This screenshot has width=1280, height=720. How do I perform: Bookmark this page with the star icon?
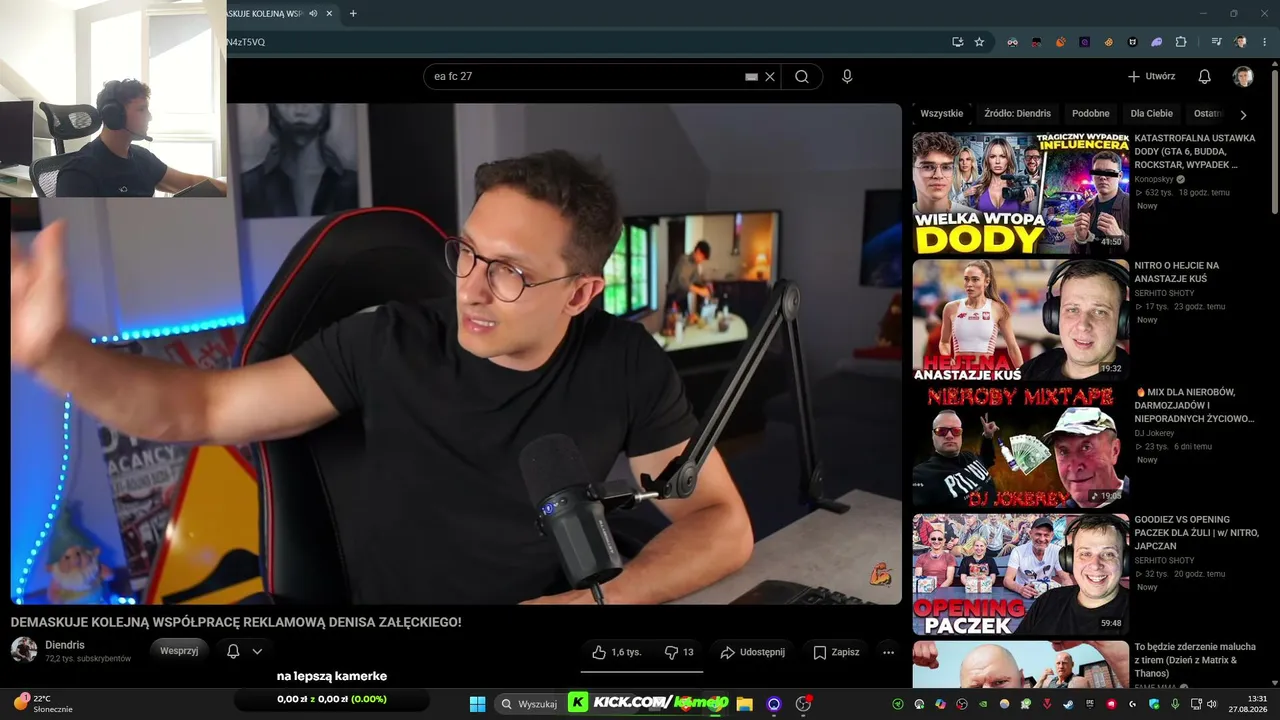pos(979,42)
